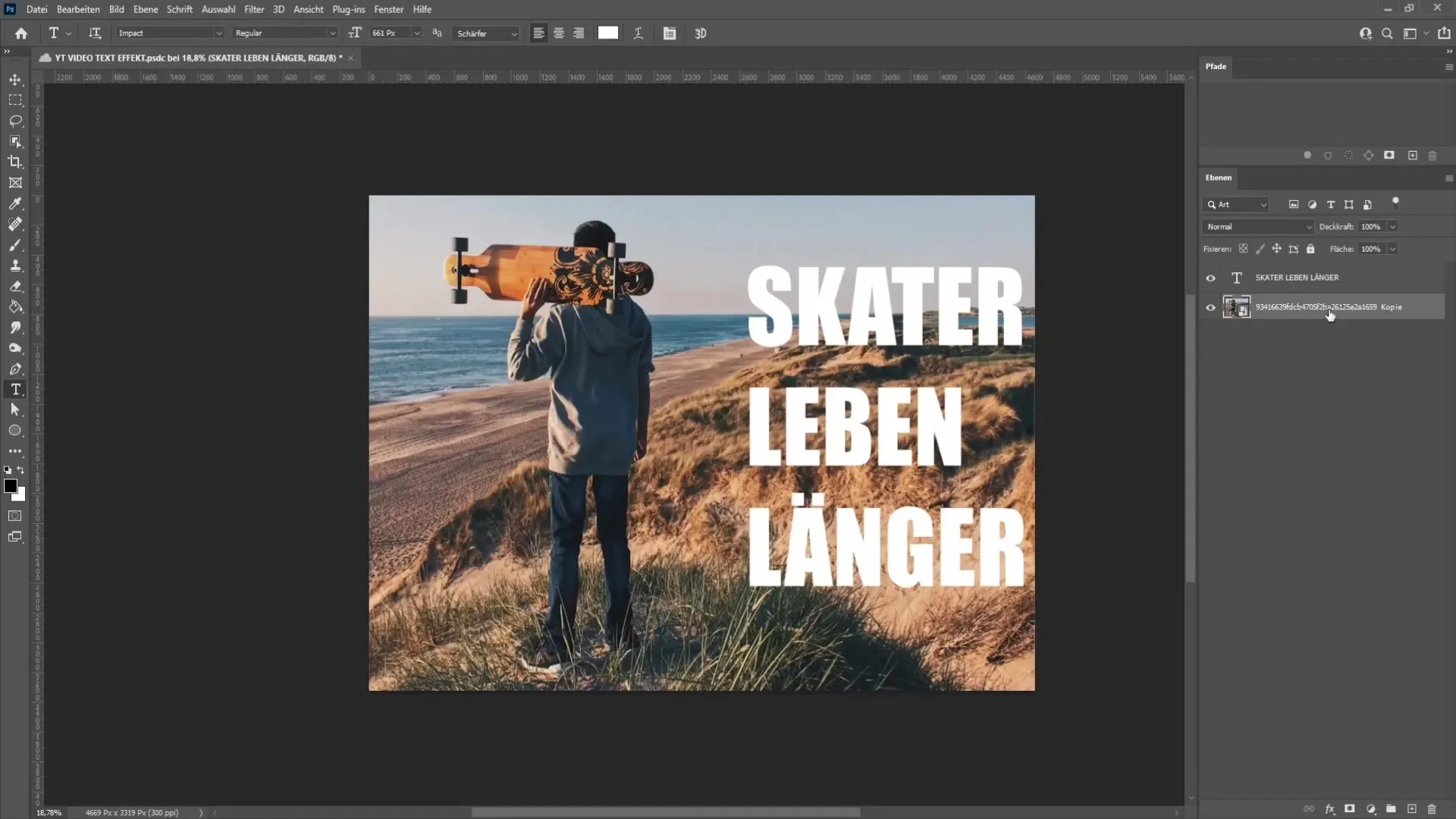Open the Fenster menu

click(x=389, y=9)
